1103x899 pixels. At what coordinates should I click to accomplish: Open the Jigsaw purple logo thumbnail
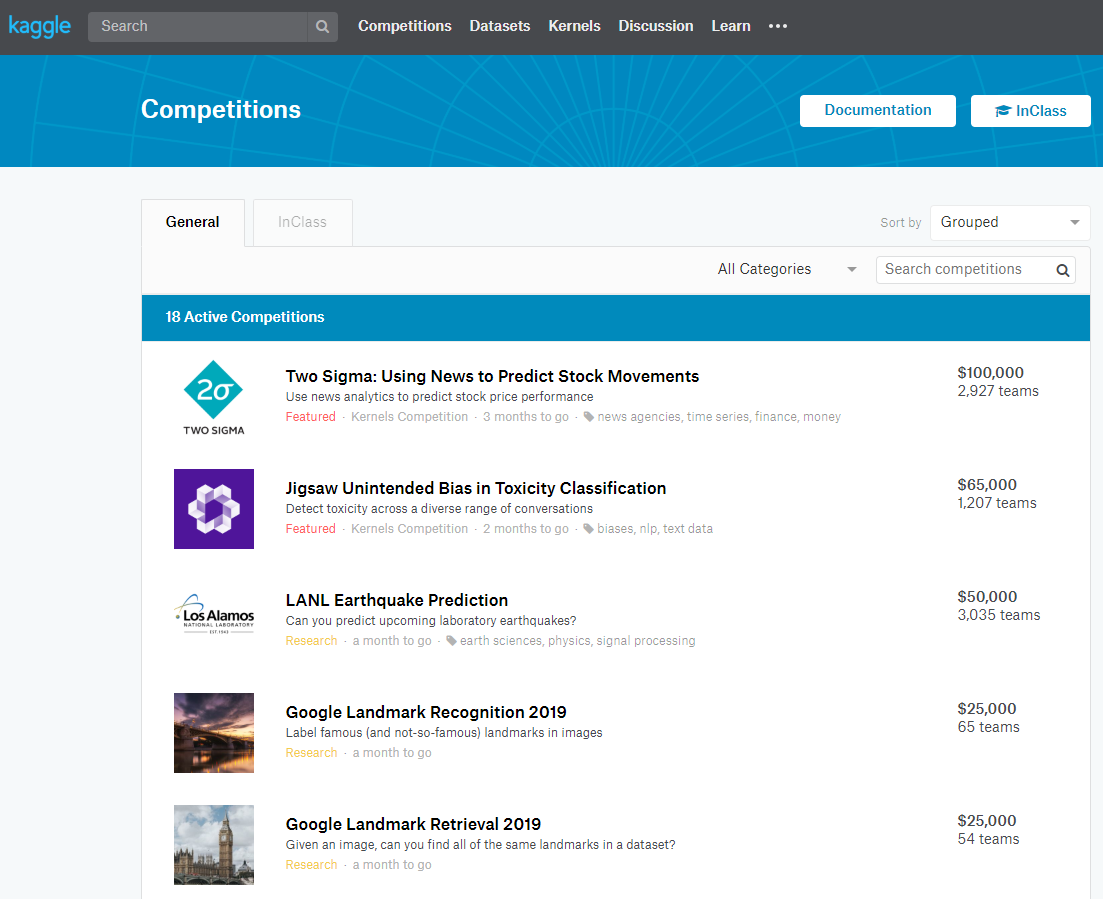(x=214, y=509)
